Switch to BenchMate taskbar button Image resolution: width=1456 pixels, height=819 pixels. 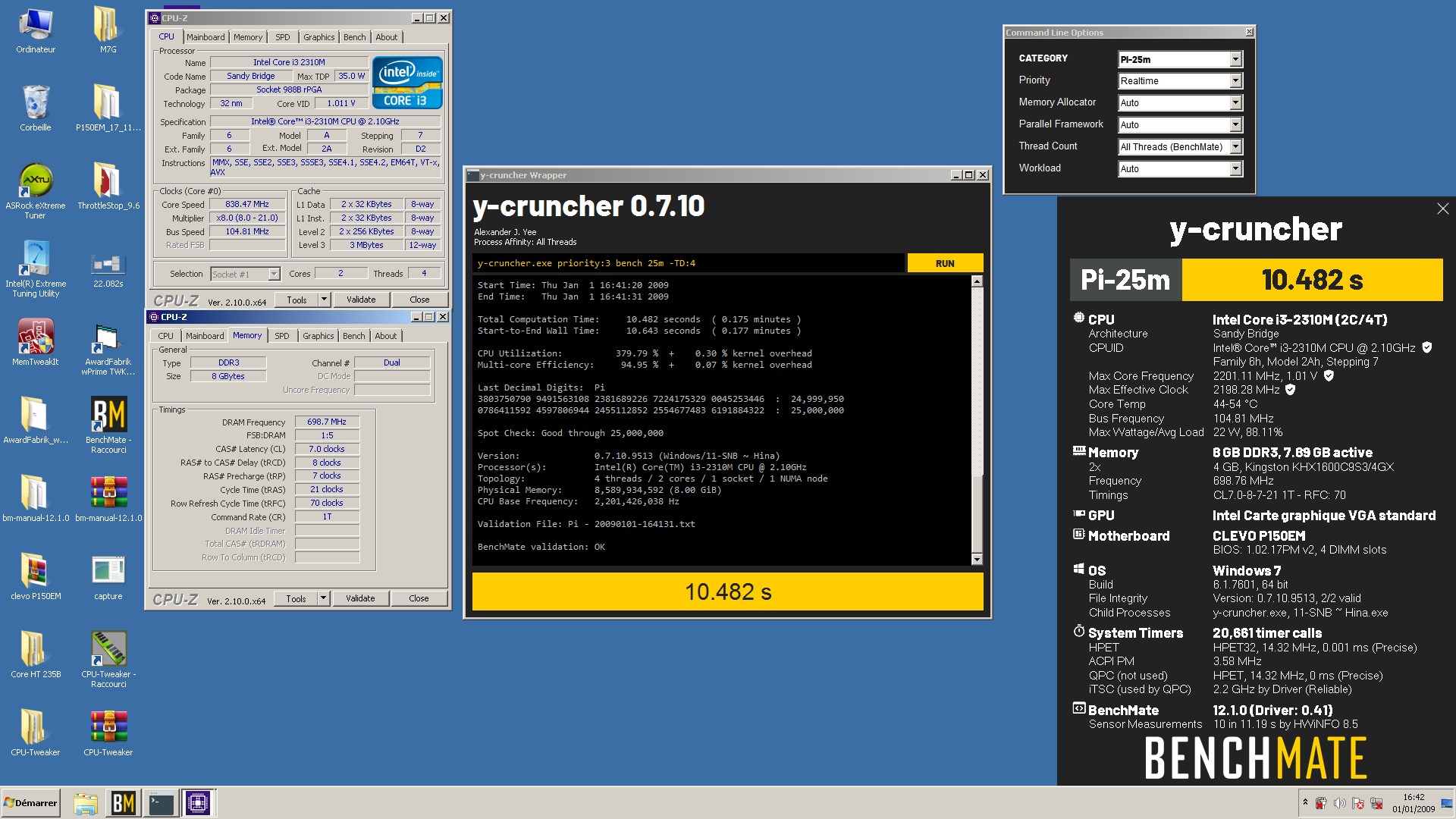pos(123,803)
